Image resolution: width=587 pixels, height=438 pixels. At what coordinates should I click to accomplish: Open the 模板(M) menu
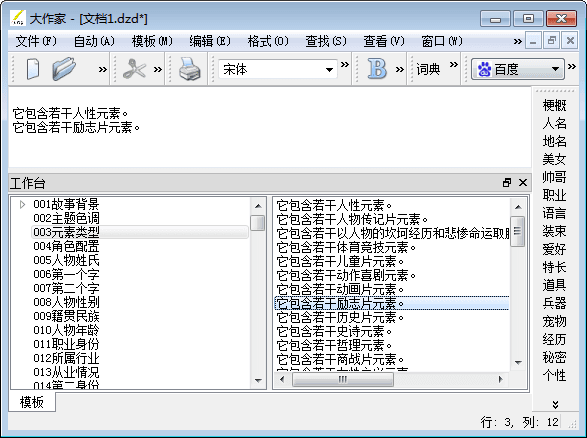click(152, 41)
